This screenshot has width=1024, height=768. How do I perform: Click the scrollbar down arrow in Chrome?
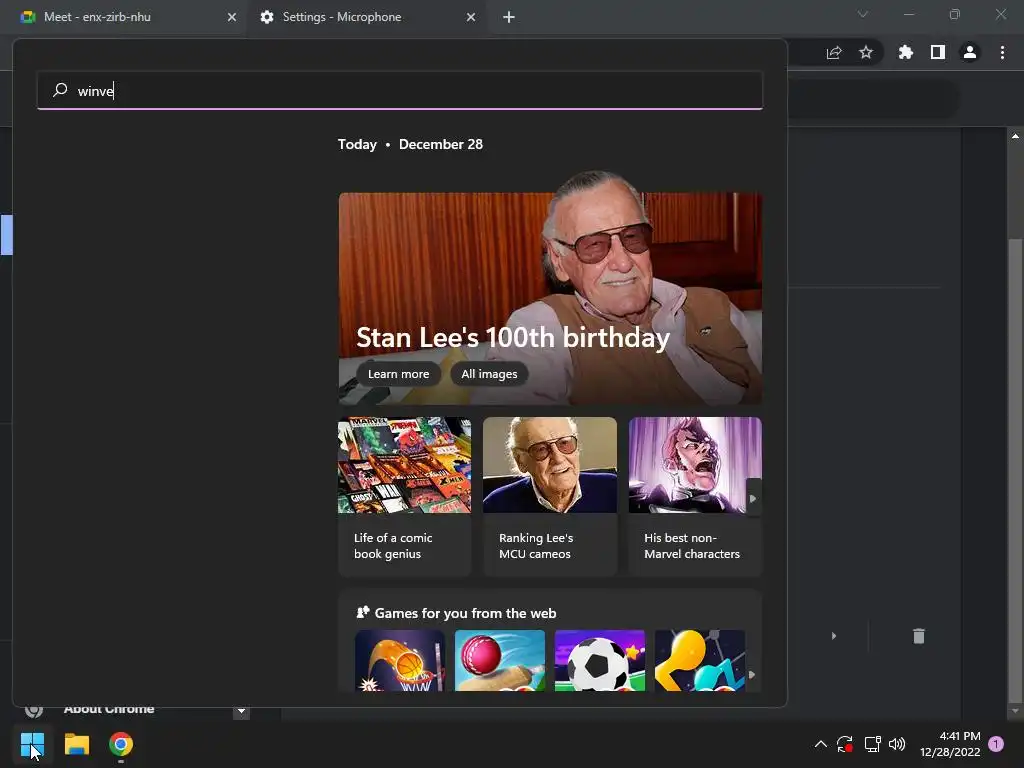pos(1015,711)
